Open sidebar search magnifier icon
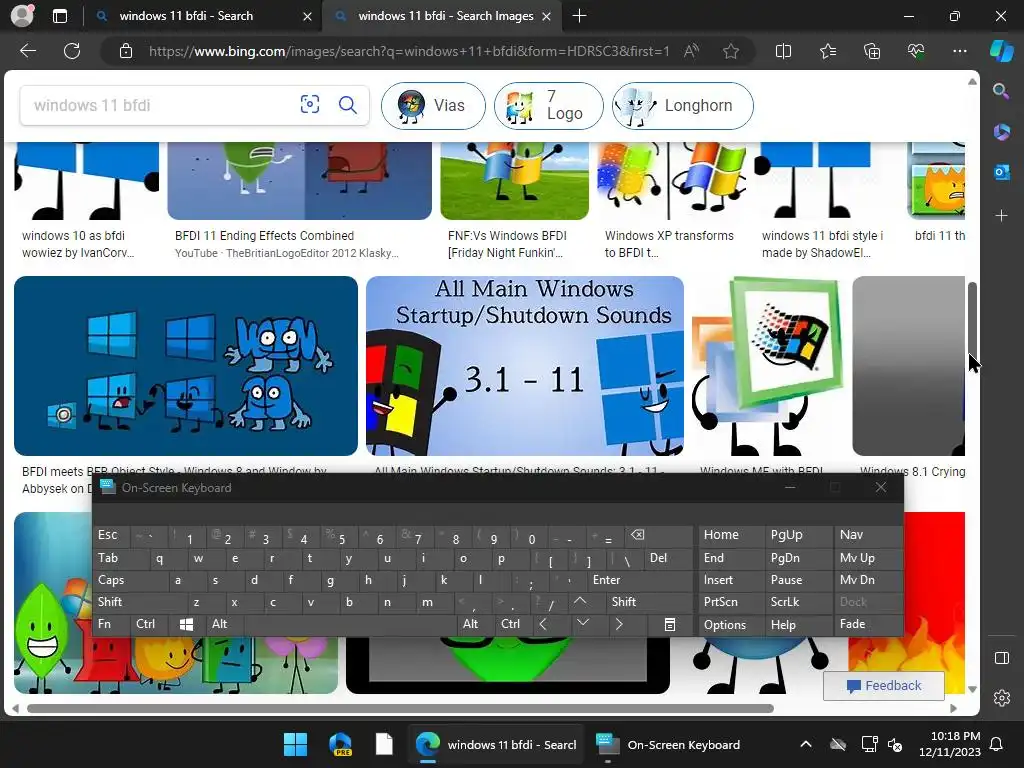The image size is (1024, 768). (1001, 91)
